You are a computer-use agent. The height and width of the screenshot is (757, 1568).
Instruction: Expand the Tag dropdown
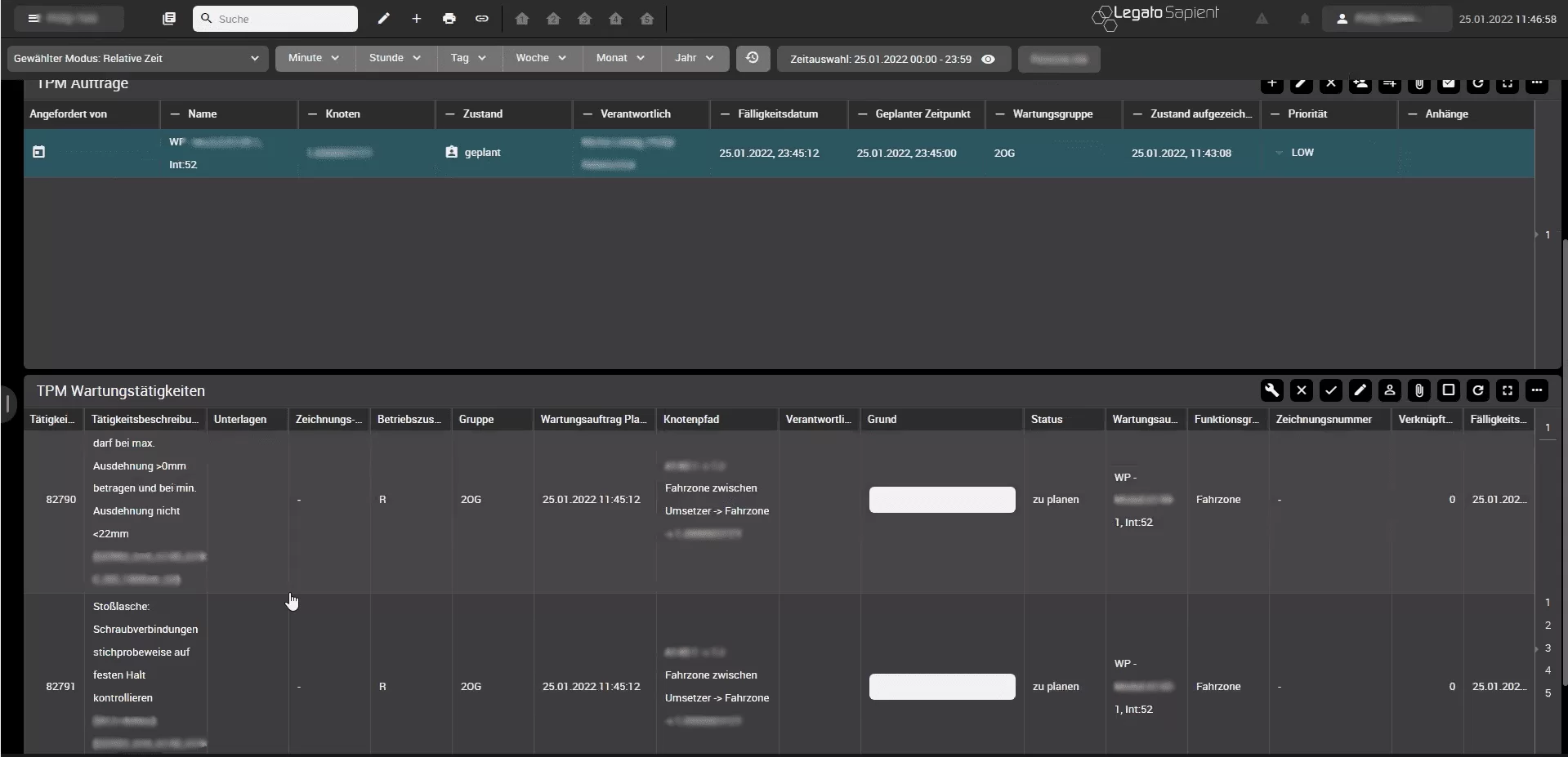tap(469, 58)
